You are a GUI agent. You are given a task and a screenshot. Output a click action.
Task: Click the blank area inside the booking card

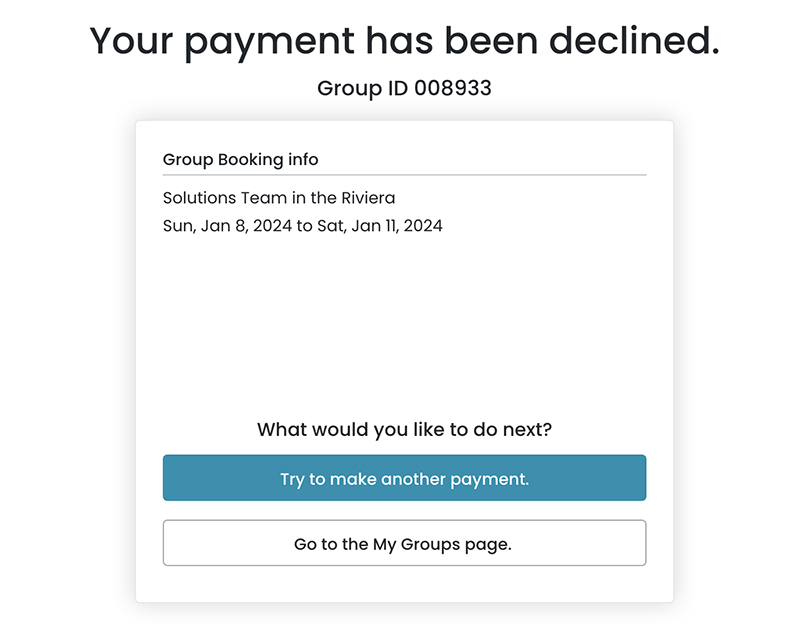(x=404, y=320)
